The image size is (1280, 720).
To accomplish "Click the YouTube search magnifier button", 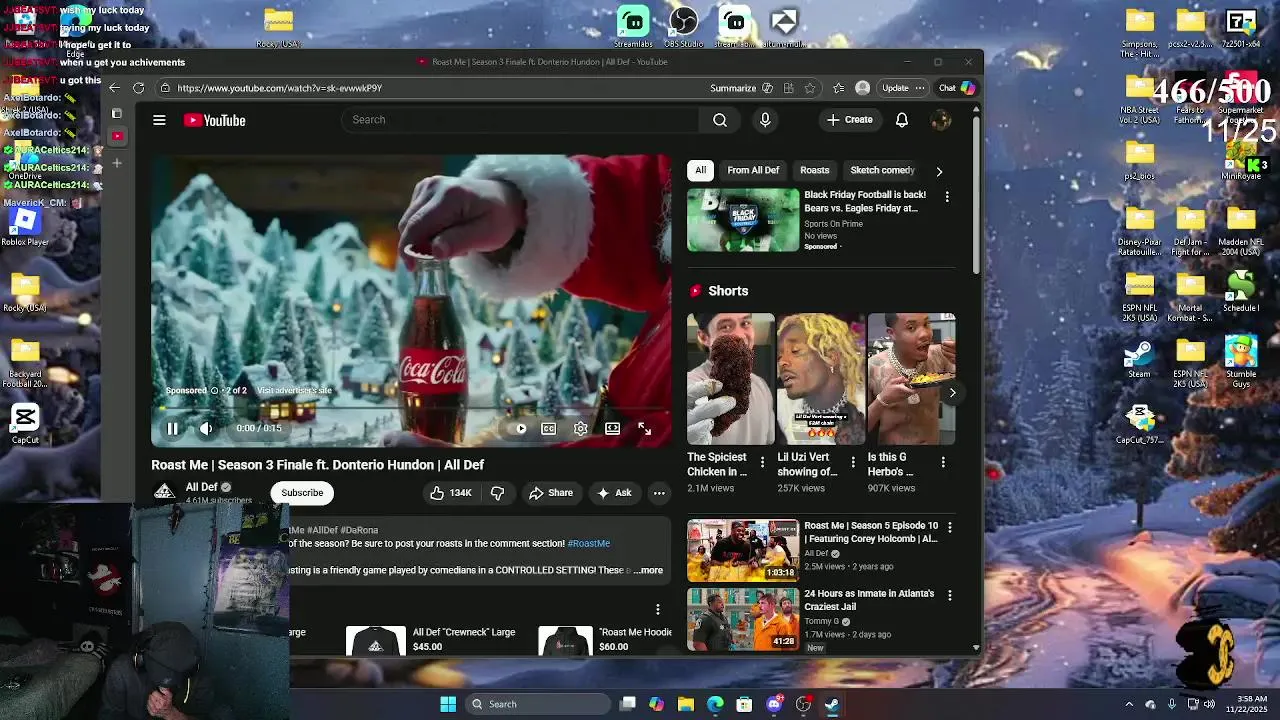I will coord(720,120).
